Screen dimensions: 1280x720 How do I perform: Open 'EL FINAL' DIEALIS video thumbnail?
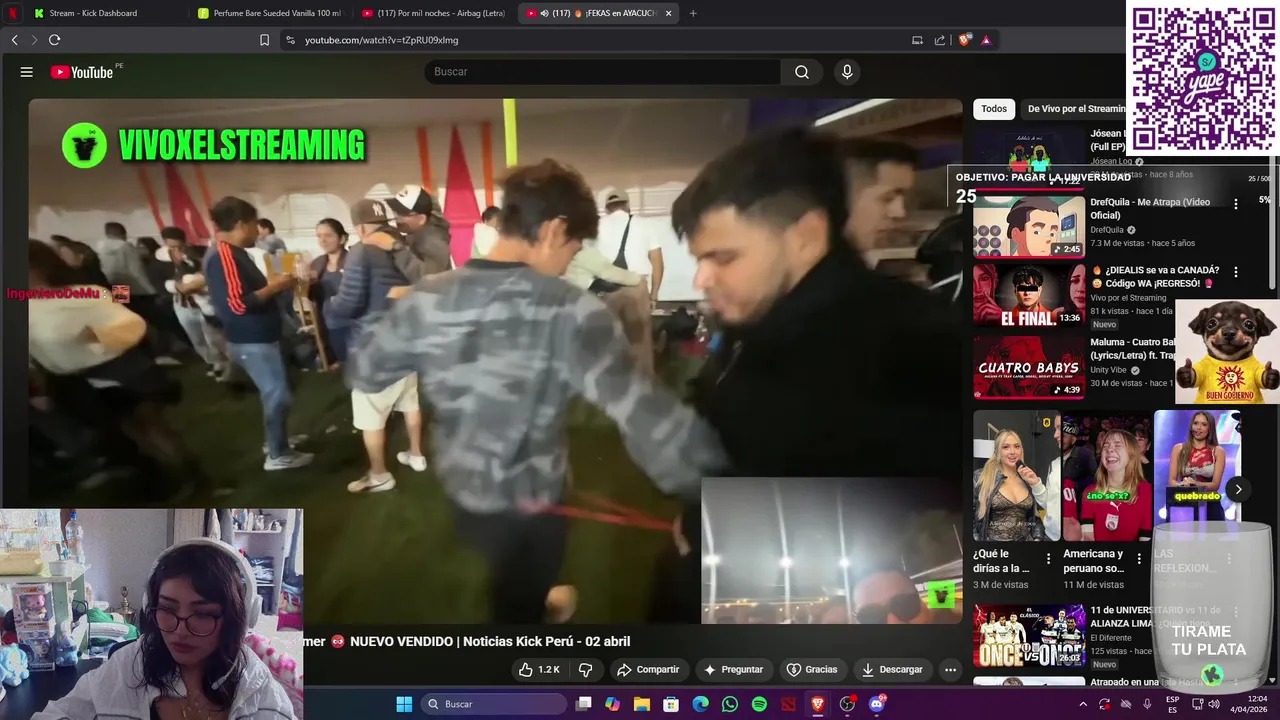pos(1029,295)
